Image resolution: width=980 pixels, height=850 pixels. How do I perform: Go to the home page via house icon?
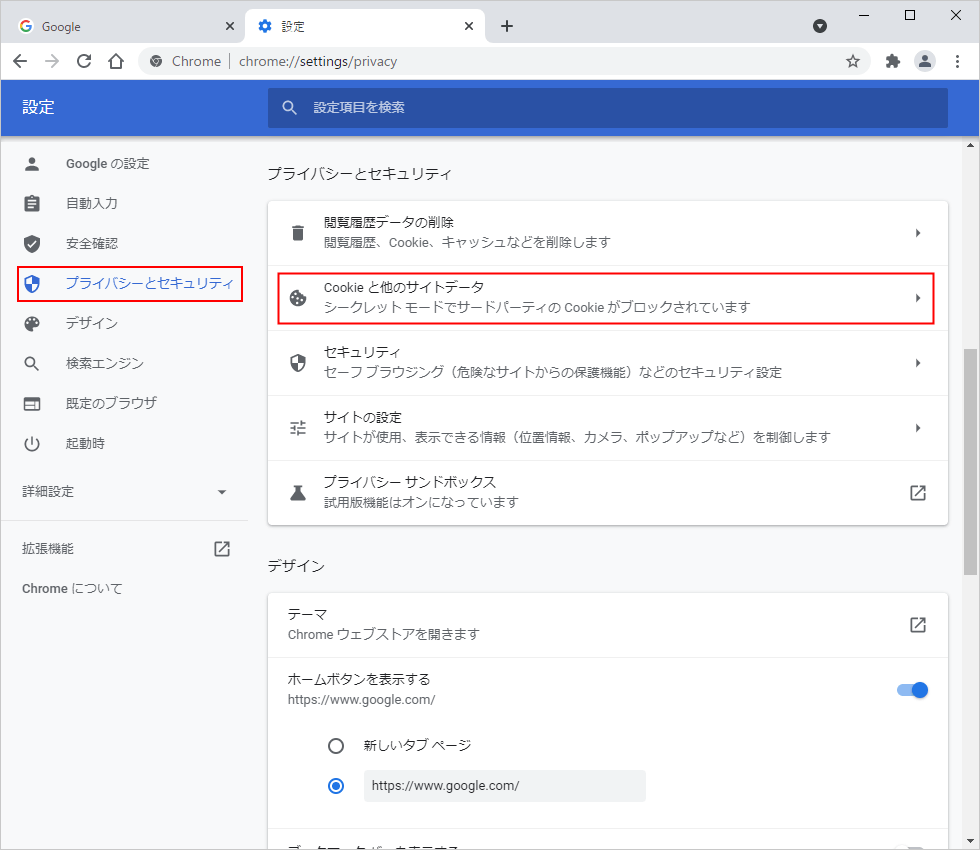point(116,61)
